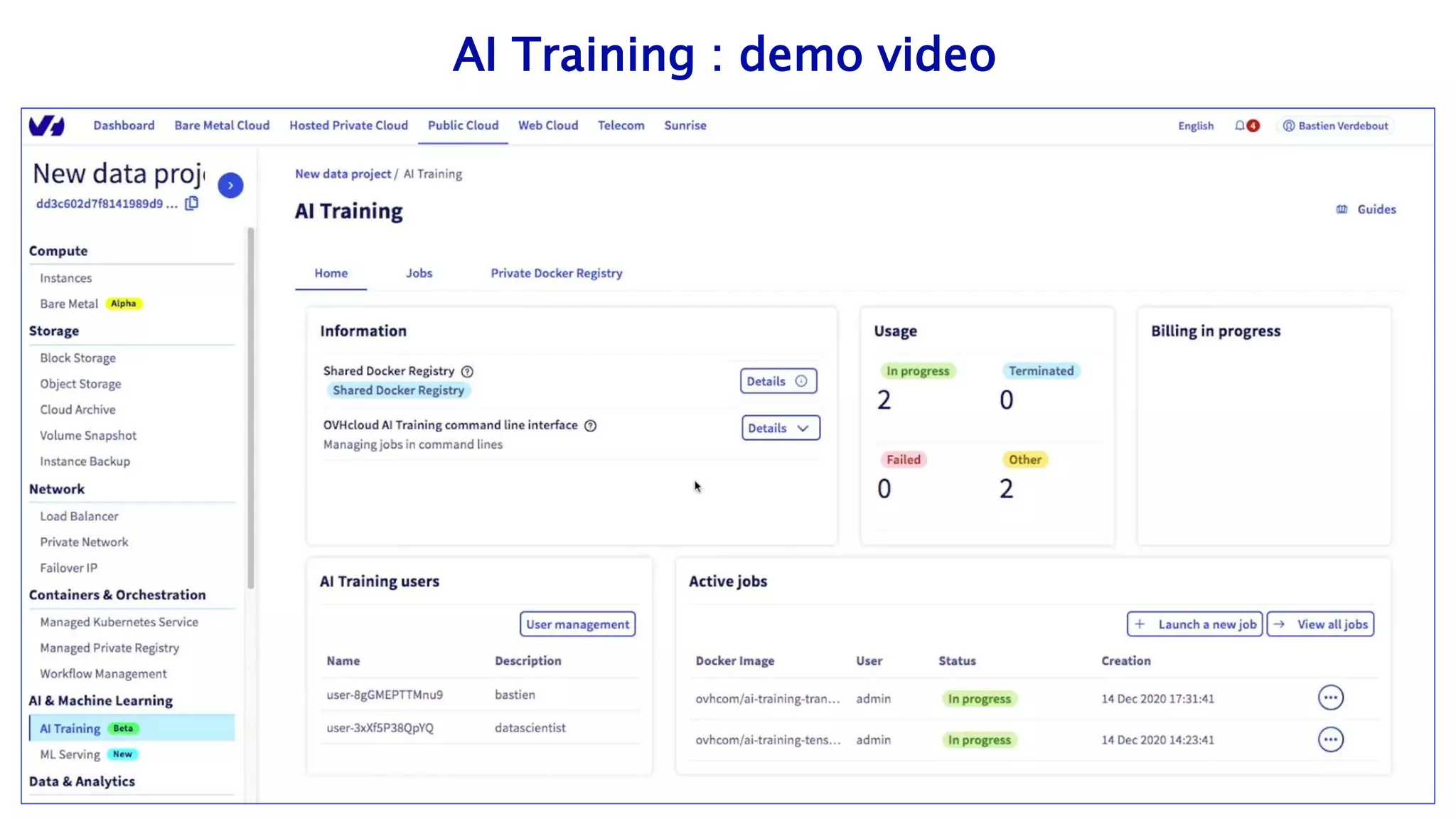The image size is (1456, 819).
Task: Open Object Storage in the sidebar
Action: (80, 384)
